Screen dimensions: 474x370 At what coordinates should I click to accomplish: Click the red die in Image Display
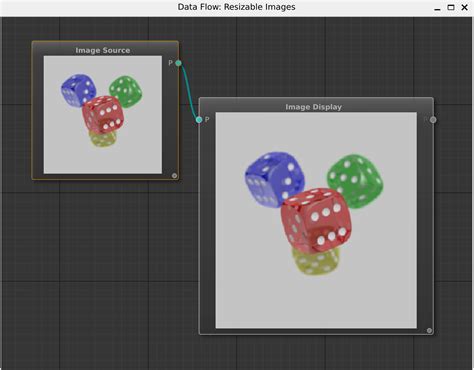point(316,220)
